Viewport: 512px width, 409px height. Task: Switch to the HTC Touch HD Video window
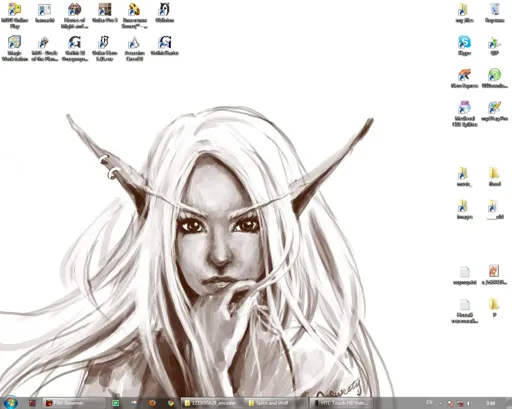click(x=340, y=403)
